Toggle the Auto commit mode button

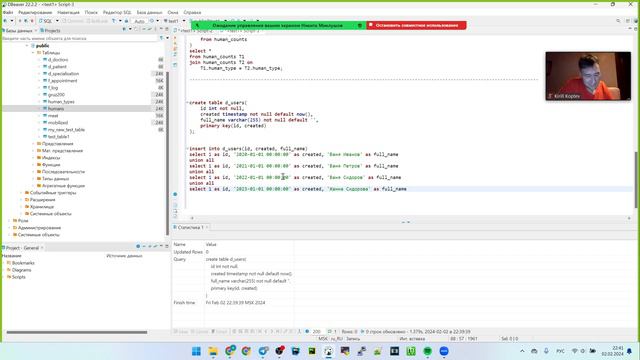pos(140,21)
